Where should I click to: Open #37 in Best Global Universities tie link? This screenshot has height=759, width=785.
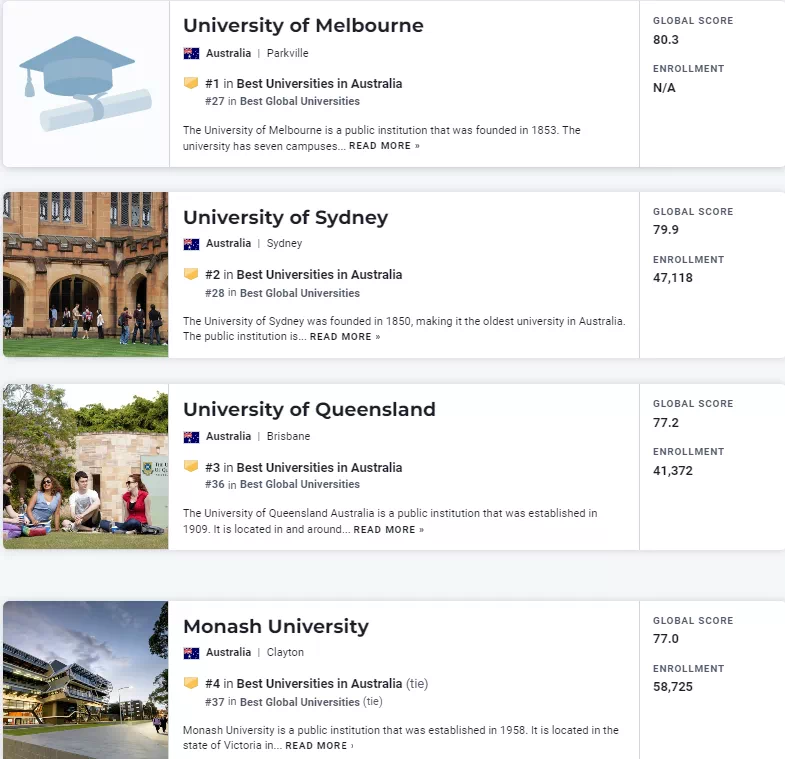coord(293,702)
